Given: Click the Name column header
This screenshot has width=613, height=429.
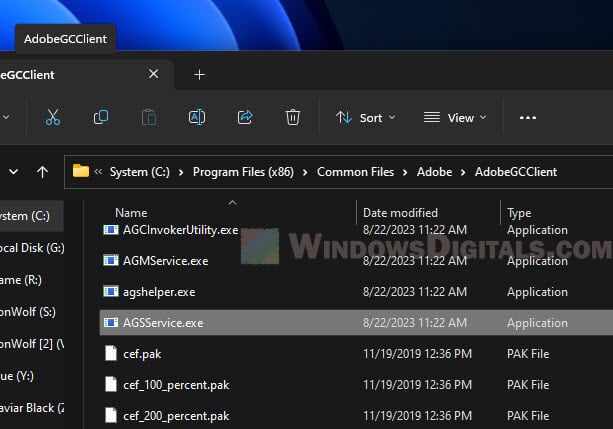Looking at the screenshot, I should (x=132, y=213).
